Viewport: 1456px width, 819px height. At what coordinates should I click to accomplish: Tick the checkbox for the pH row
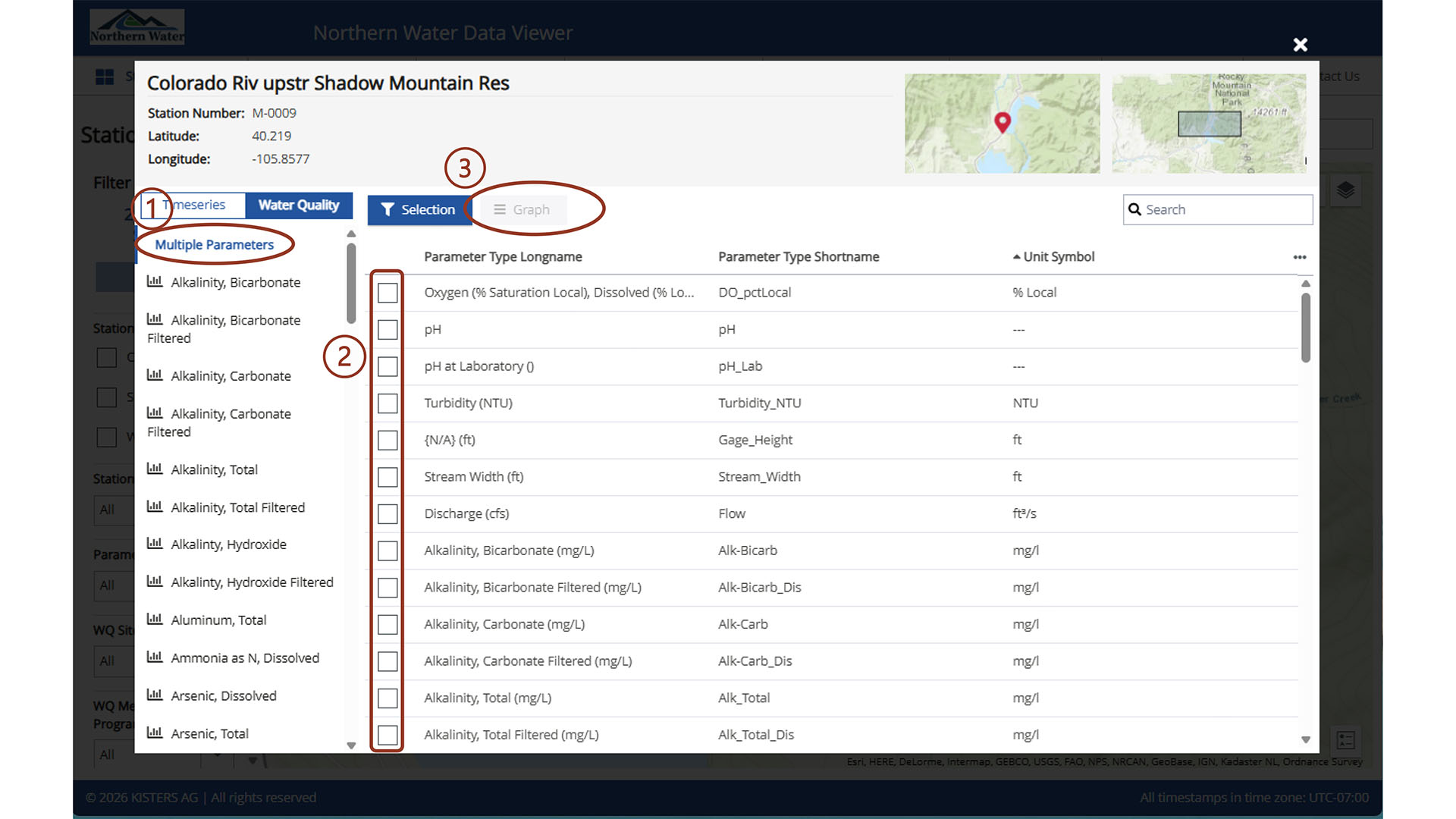(388, 330)
